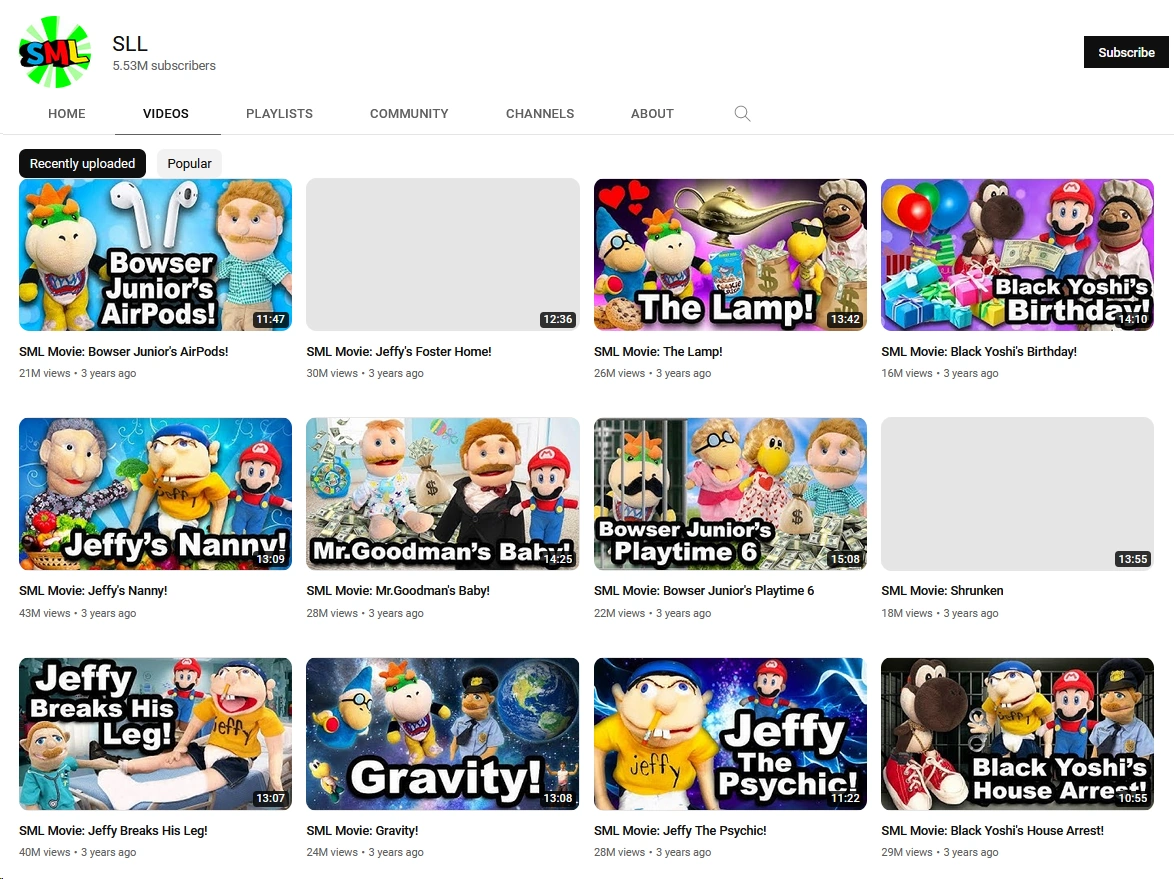1174x879 pixels.
Task: Sort videos with the Popular chip
Action: pos(189,163)
